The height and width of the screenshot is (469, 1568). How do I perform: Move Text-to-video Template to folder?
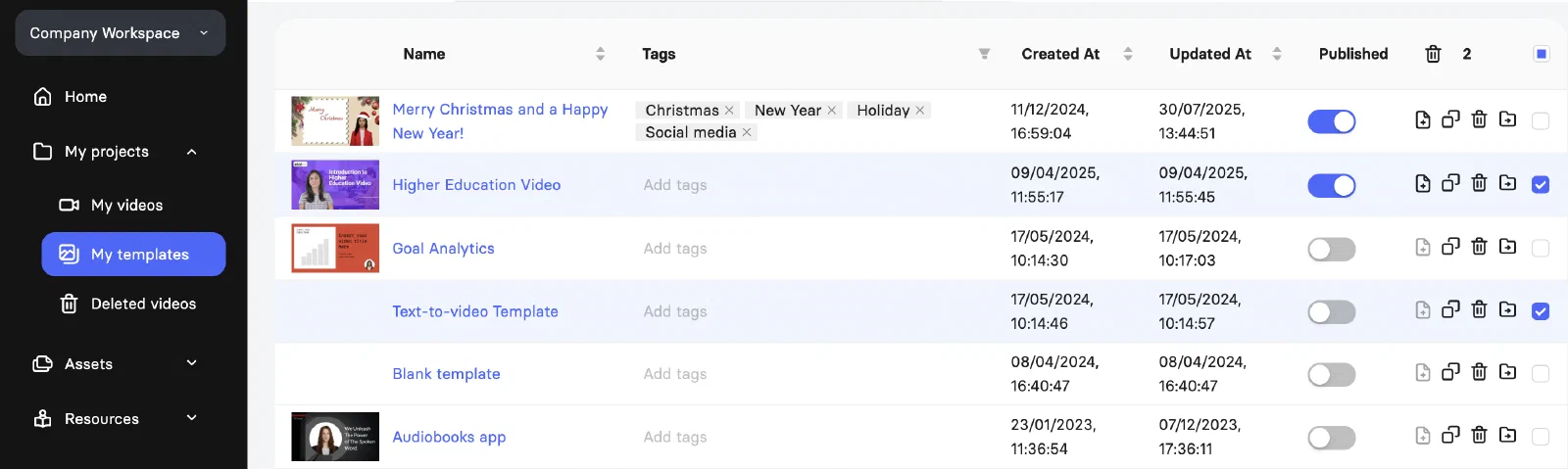point(1507,309)
